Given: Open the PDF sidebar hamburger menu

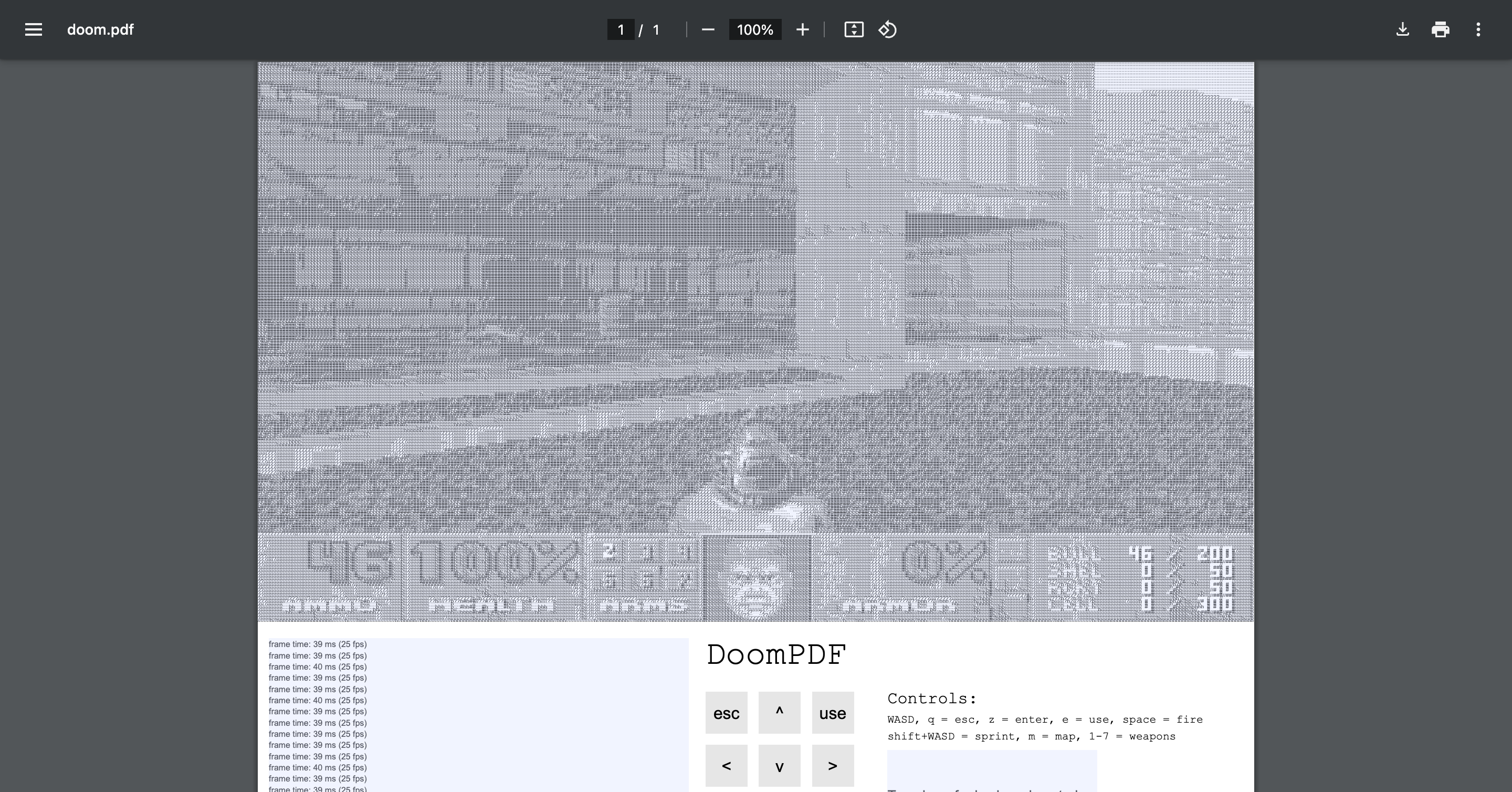Looking at the screenshot, I should (34, 29).
